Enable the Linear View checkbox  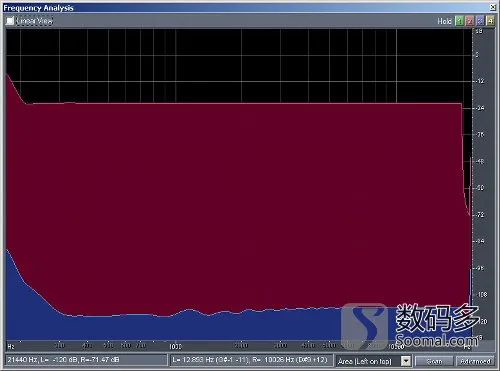pyautogui.click(x=10, y=21)
